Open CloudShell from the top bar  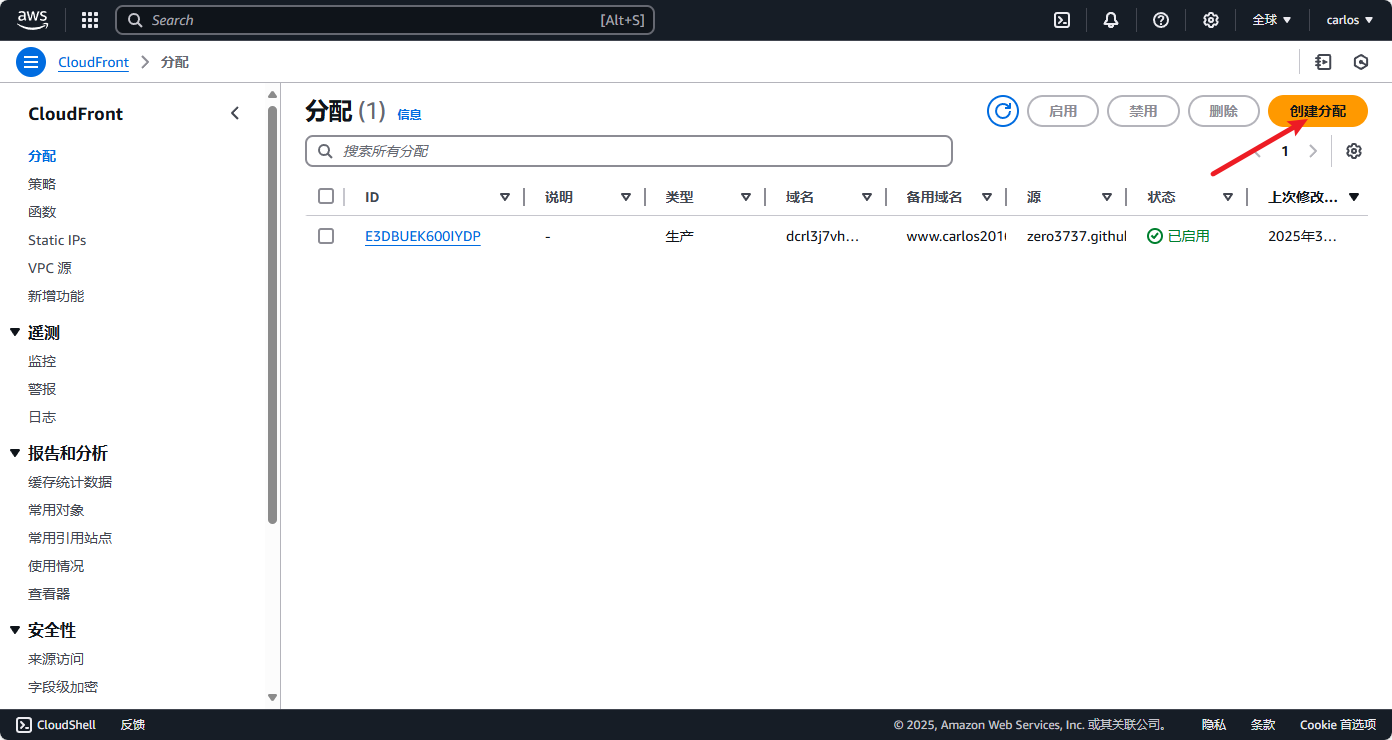pyautogui.click(x=1063, y=20)
